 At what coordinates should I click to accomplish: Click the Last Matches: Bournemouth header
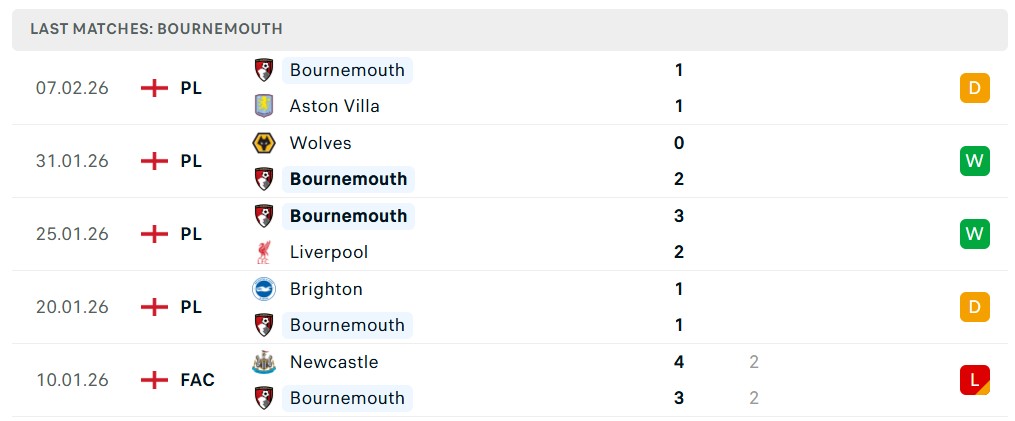[x=156, y=29]
